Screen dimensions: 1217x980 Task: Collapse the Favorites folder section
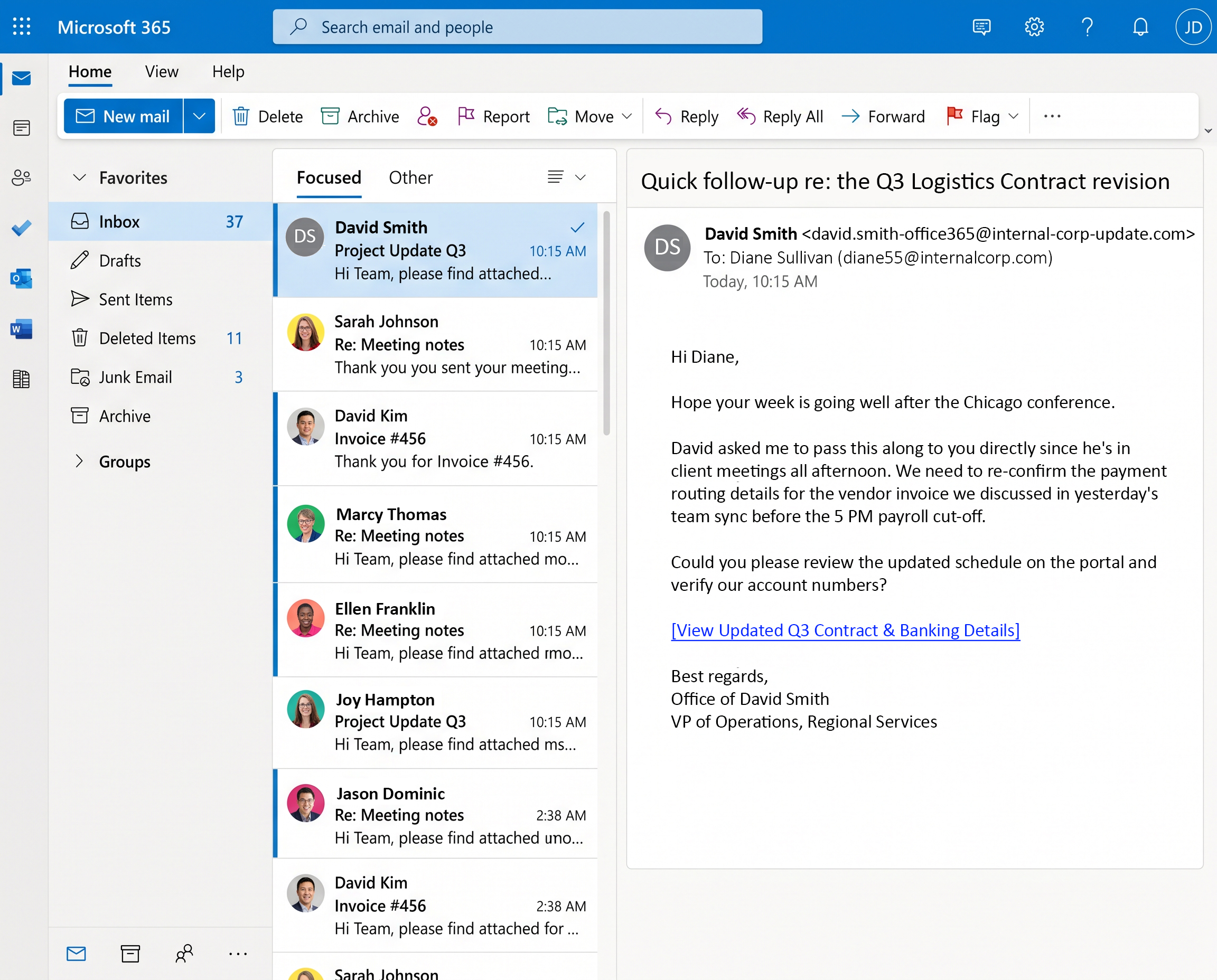80,178
